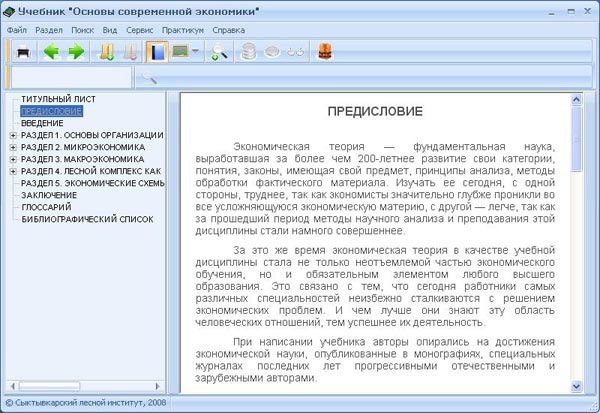Open the dropdown arrow beside the chalkboard icon
Viewport: 600px width, 413px height.
(195, 51)
